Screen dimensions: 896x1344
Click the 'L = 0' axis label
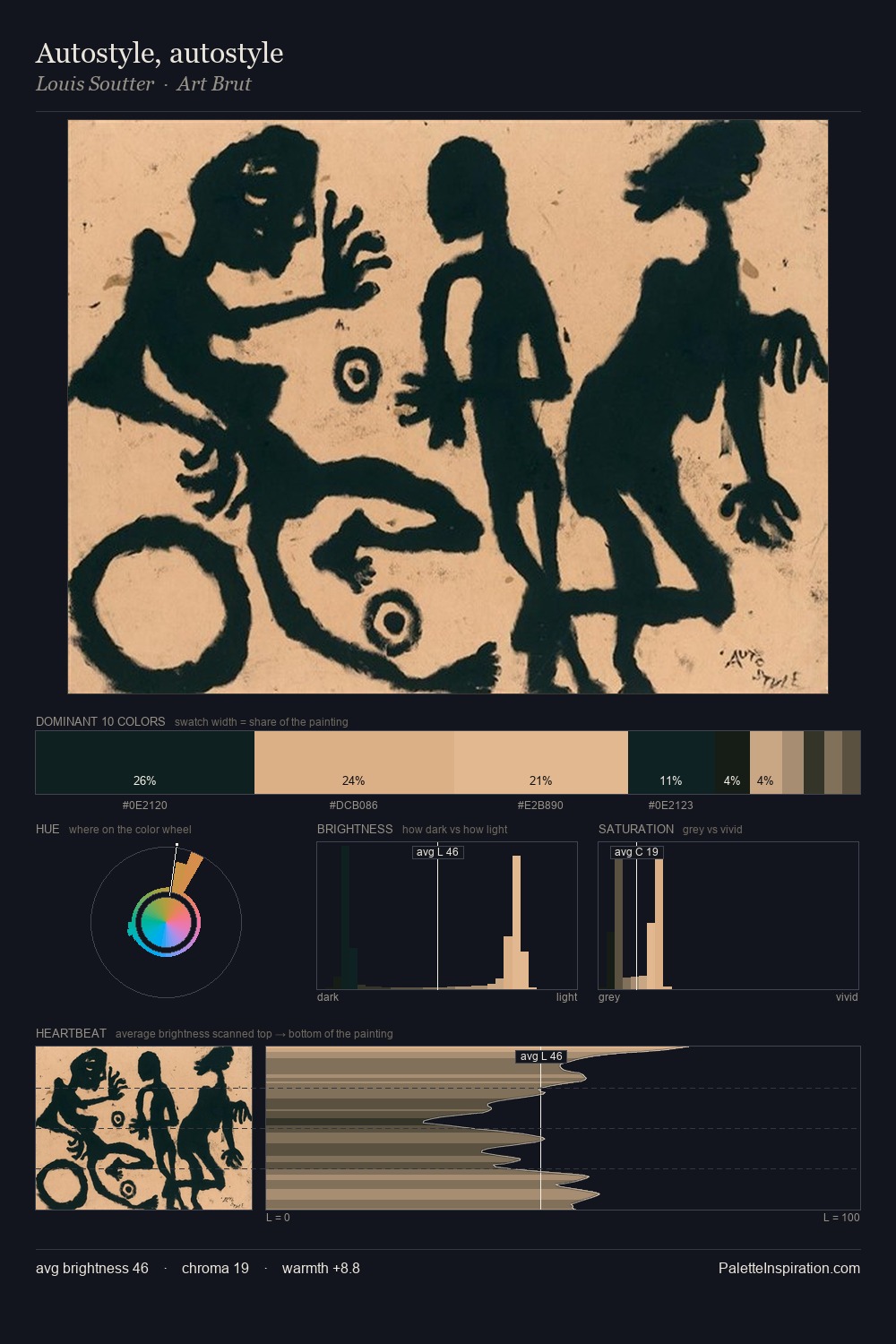tap(278, 1218)
